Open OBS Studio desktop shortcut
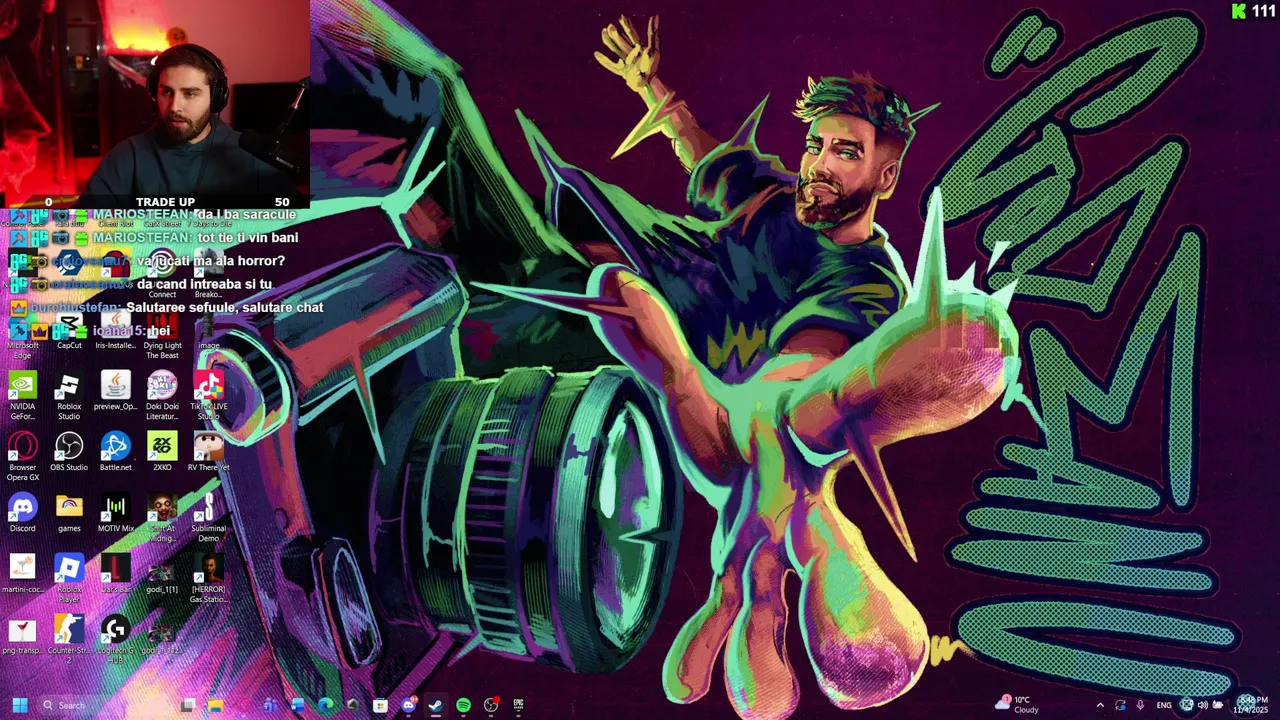 (69, 452)
